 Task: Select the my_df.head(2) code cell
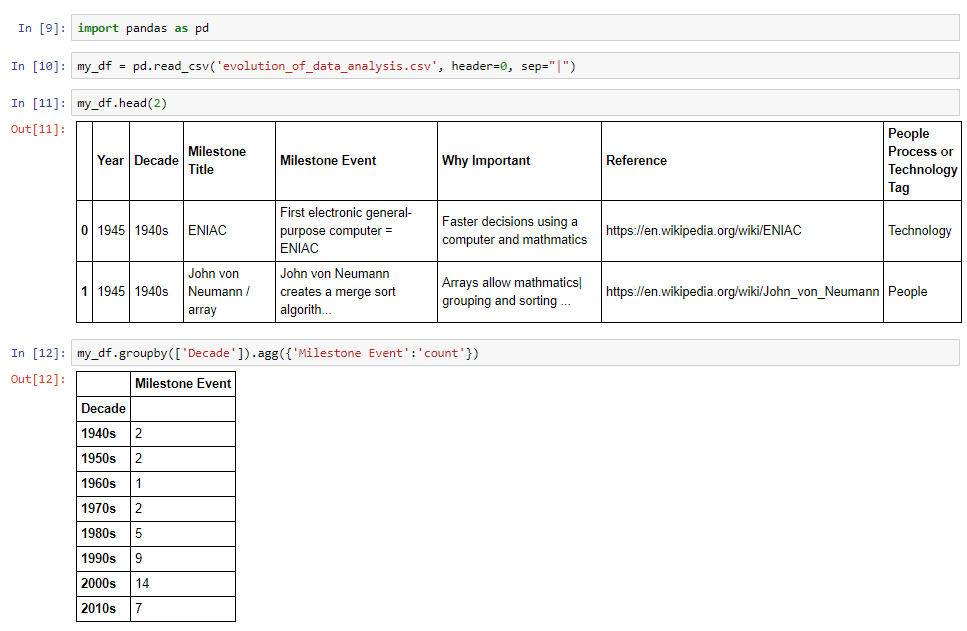pos(400,102)
